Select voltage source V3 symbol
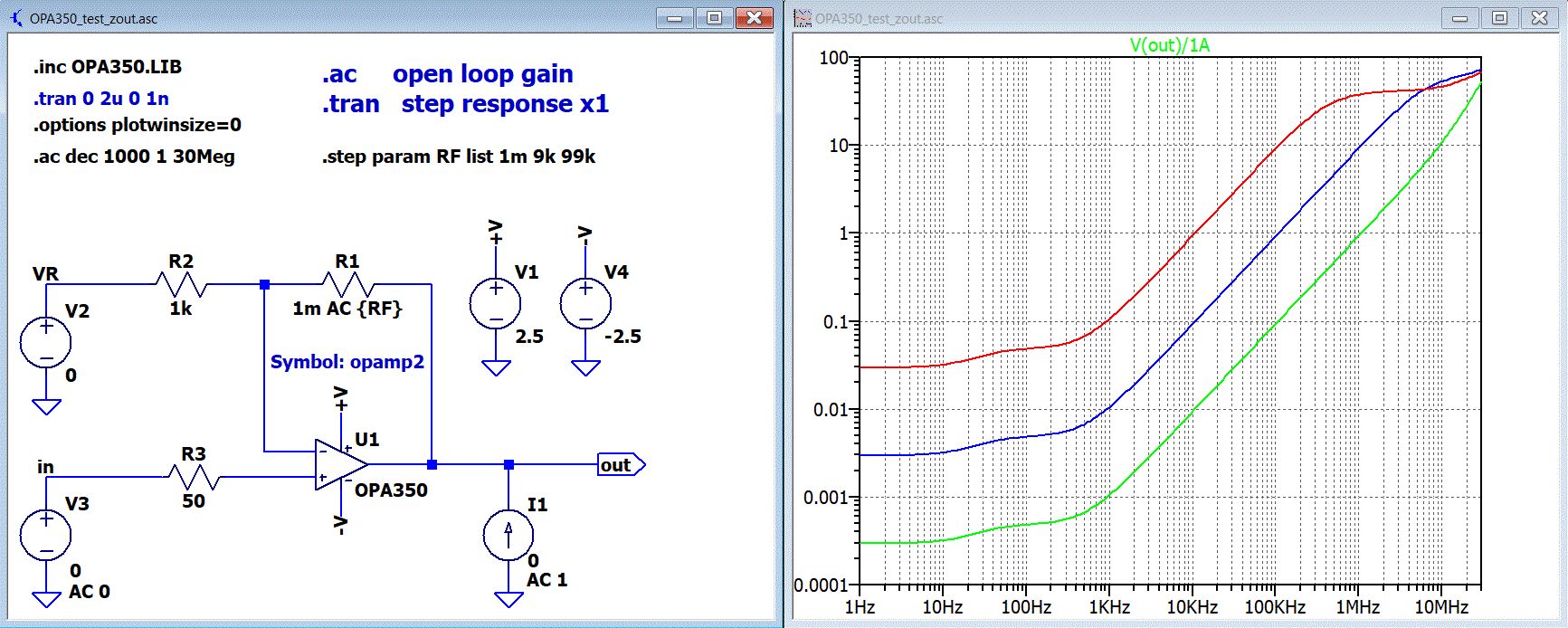This screenshot has height=628, width=1568. click(46, 534)
